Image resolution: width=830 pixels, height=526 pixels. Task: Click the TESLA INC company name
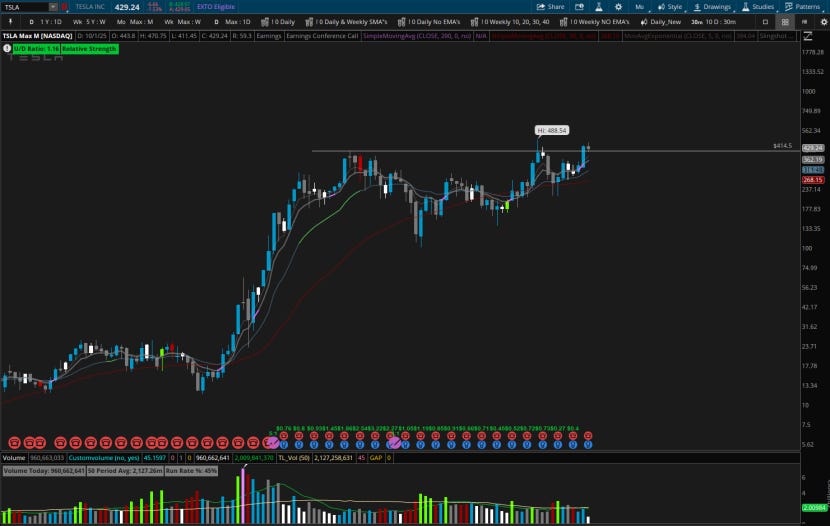89,7
